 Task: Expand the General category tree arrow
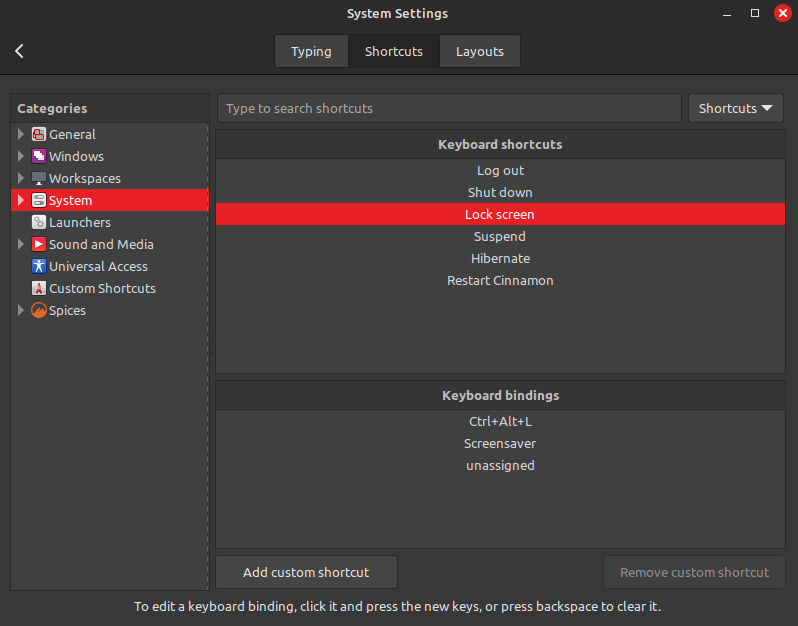(x=21, y=134)
